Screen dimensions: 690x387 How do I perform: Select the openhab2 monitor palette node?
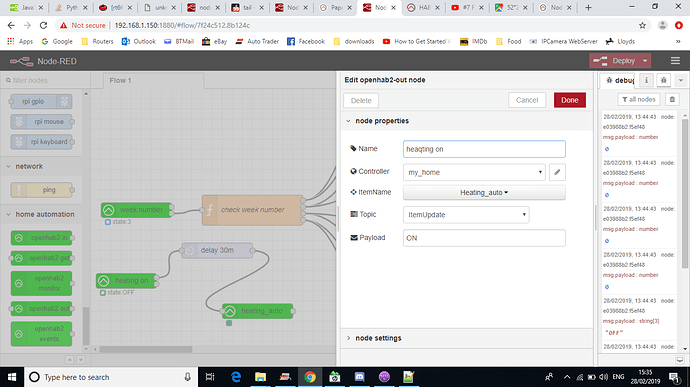coord(41,283)
